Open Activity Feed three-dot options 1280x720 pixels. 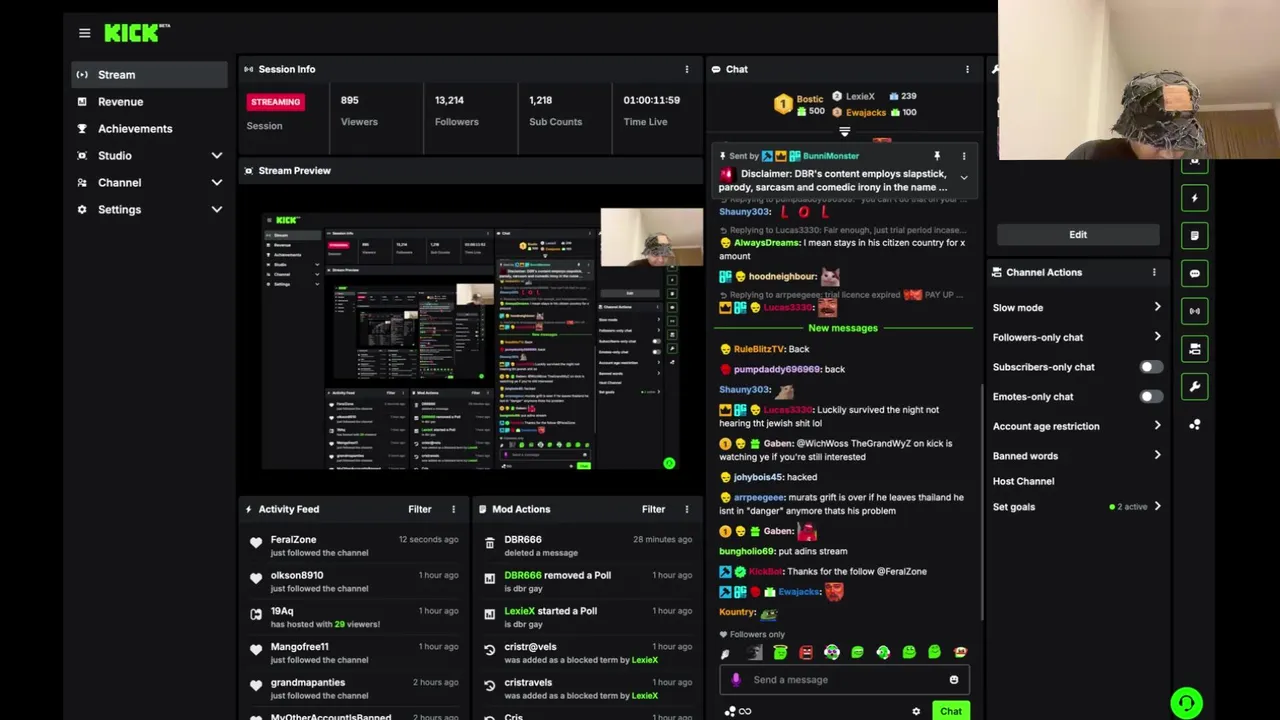453,509
